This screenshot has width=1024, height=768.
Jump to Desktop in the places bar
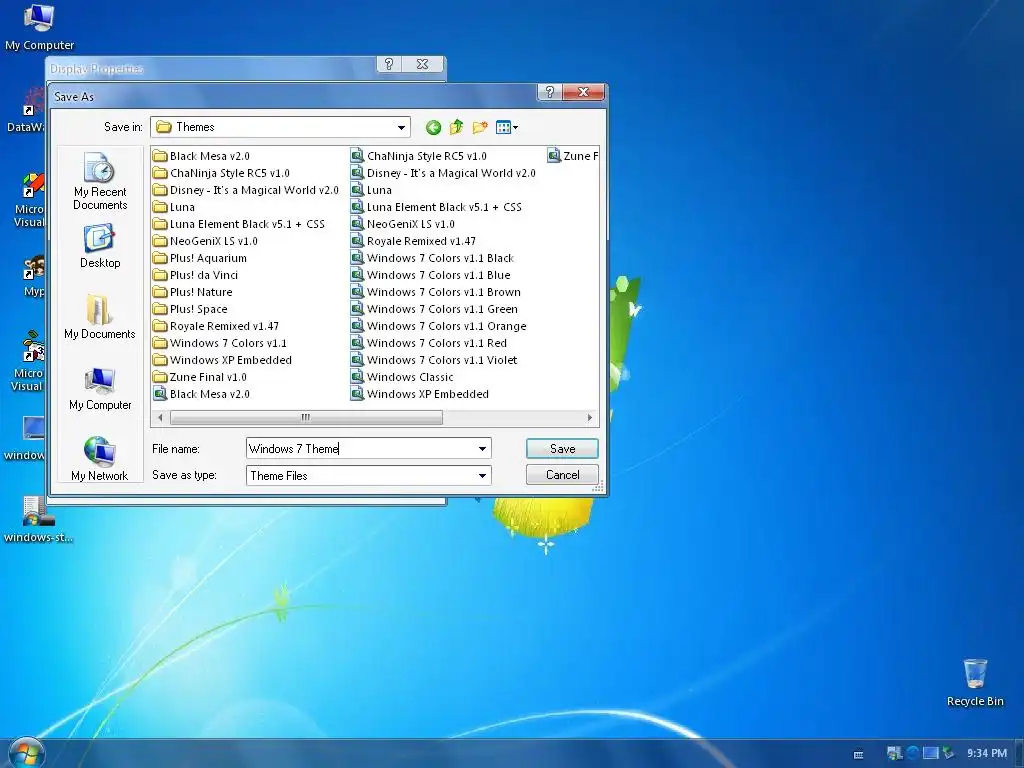100,246
